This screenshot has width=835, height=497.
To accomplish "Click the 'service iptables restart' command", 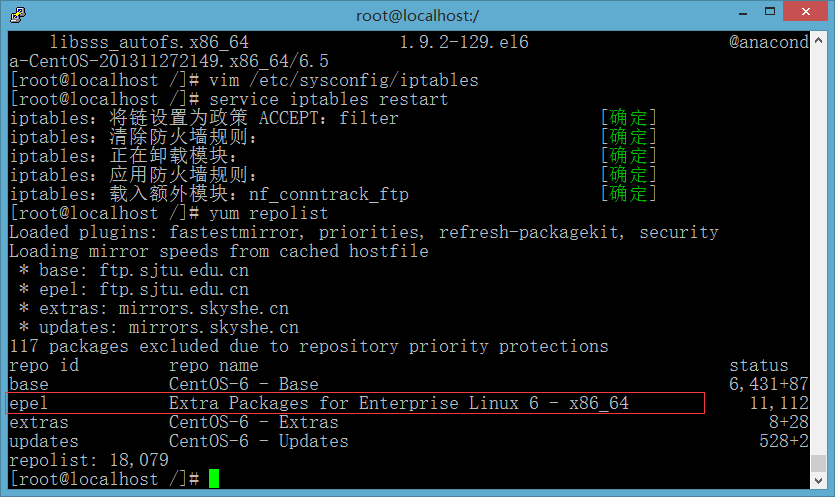I will pos(329,99).
